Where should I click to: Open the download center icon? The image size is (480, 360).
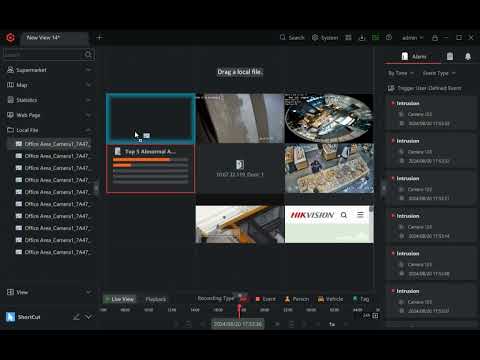point(362,37)
